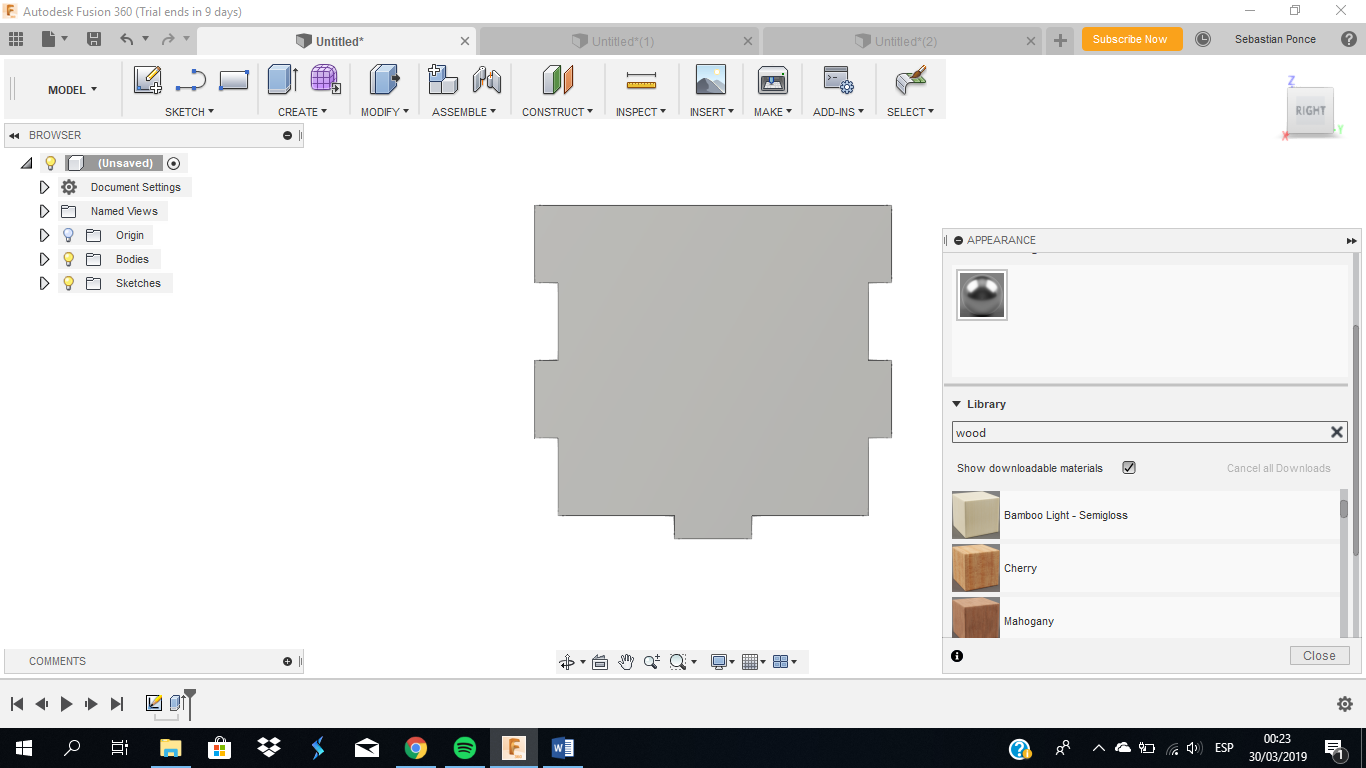
Task: Toggle Show downloadable materials checkbox
Action: (x=1129, y=468)
